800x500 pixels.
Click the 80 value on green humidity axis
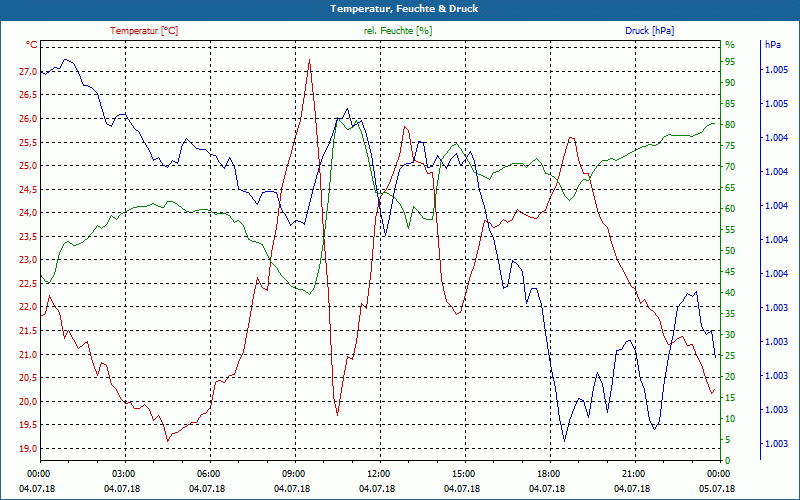(730, 125)
